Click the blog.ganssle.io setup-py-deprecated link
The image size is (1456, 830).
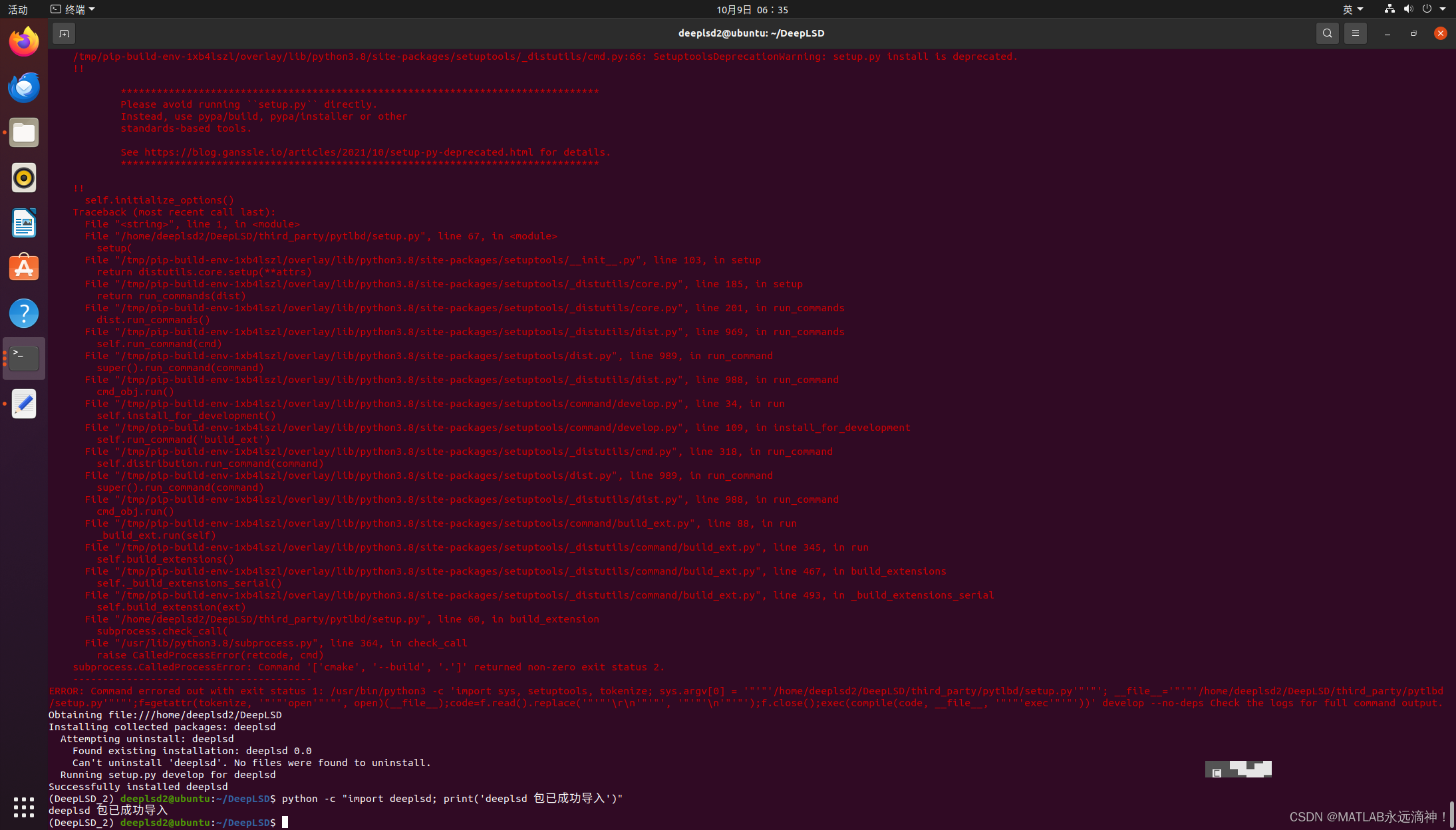pos(339,152)
